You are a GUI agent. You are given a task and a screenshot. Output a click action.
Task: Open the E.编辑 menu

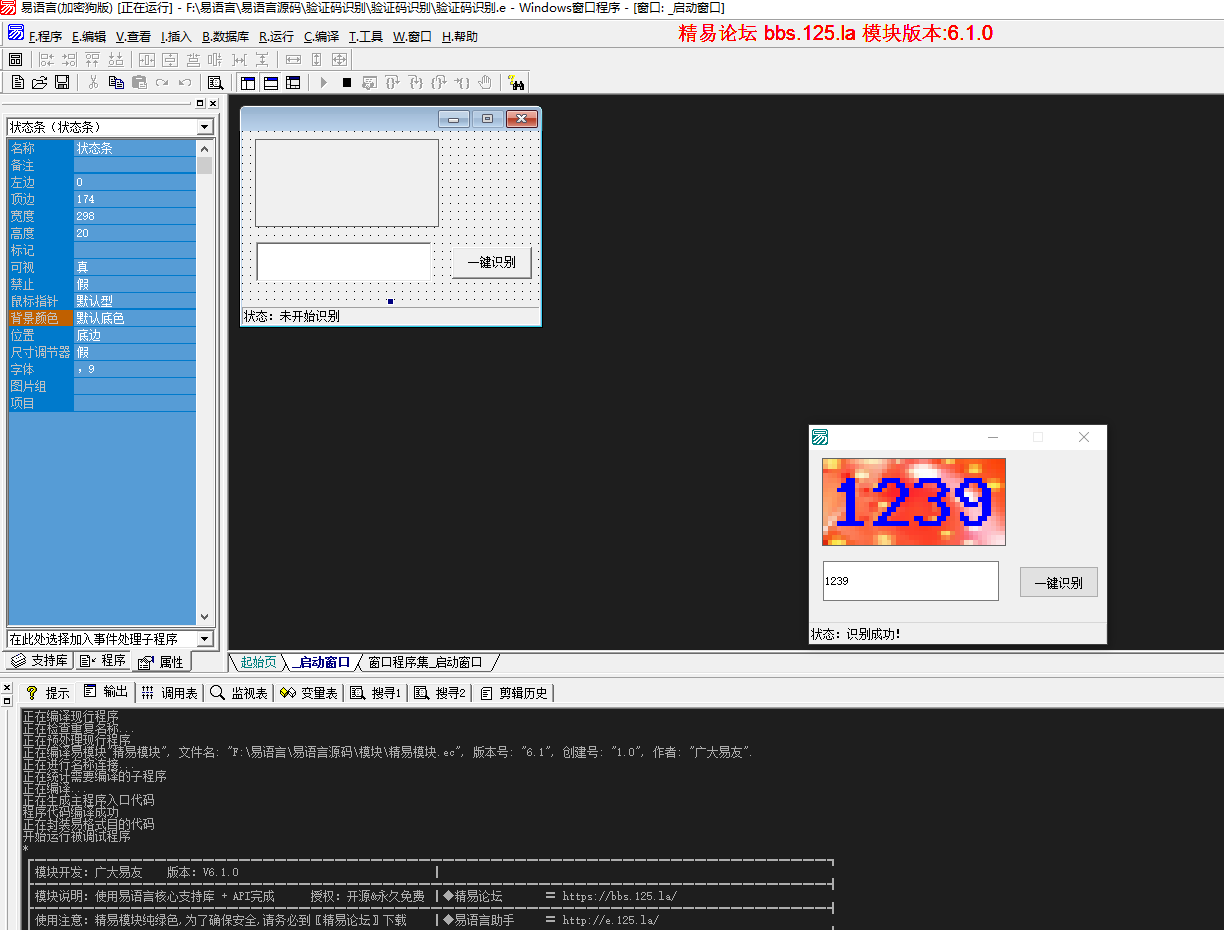(89, 37)
